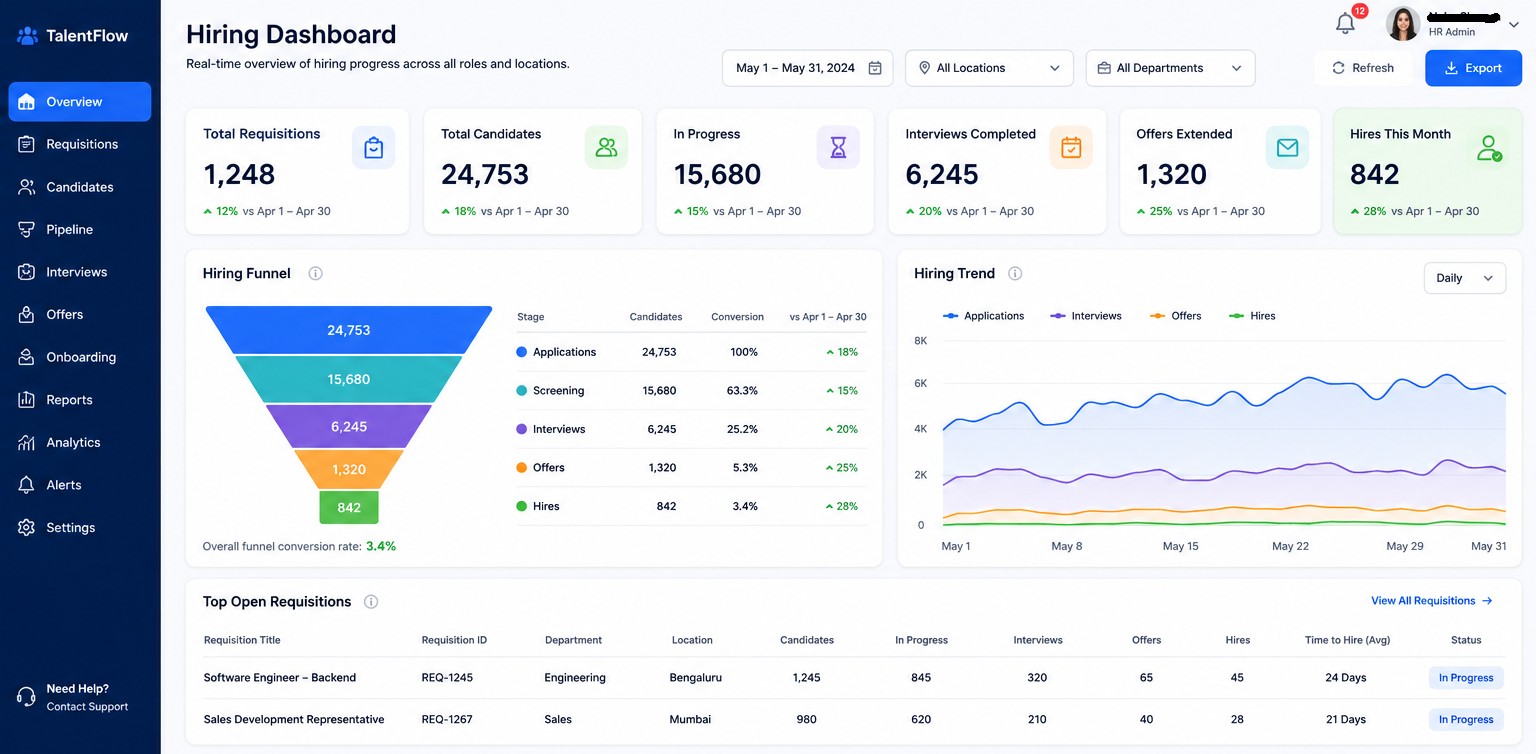Open the All Locations dropdown
The image size is (1536, 754).
[x=989, y=68]
